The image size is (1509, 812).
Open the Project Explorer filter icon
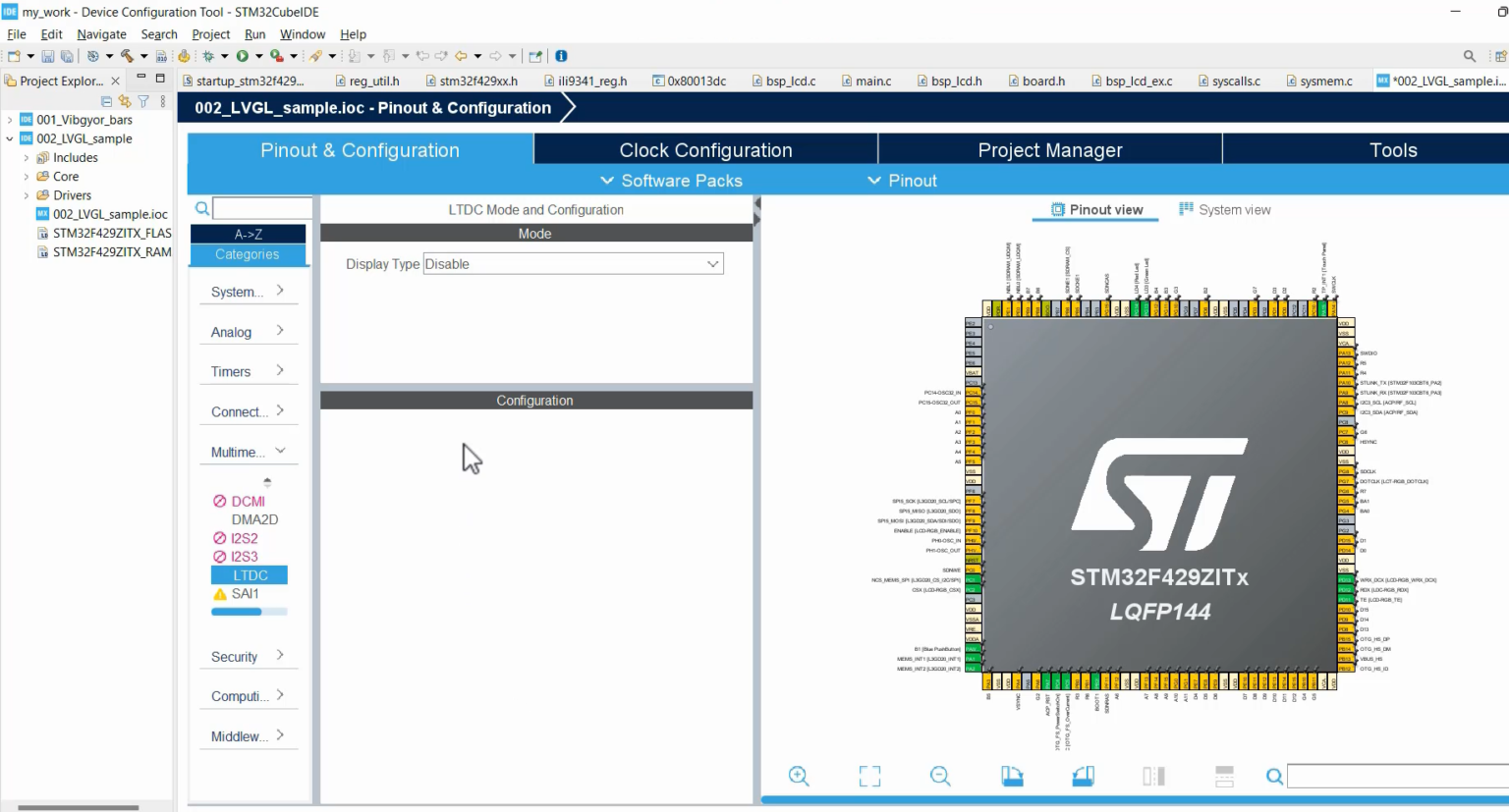pyautogui.click(x=143, y=101)
